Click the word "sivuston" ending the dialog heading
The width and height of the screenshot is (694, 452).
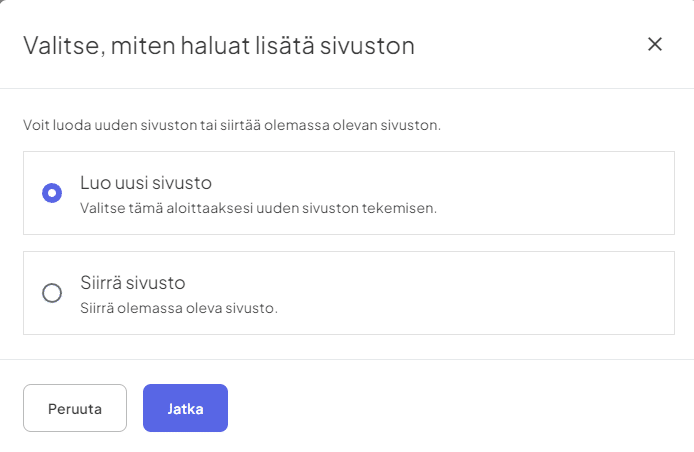(x=372, y=45)
